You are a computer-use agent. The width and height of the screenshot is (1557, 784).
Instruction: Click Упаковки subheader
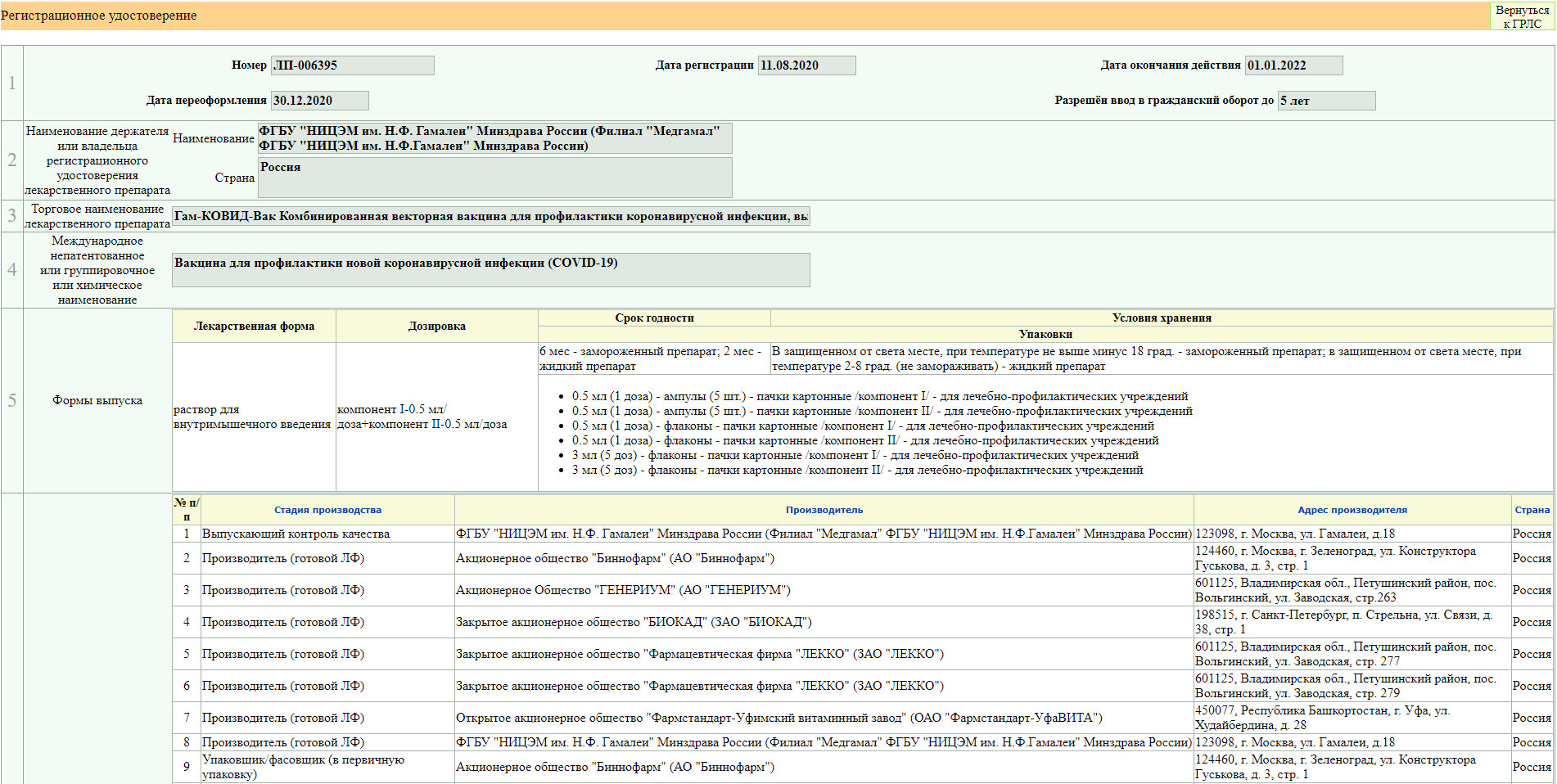(x=1045, y=334)
